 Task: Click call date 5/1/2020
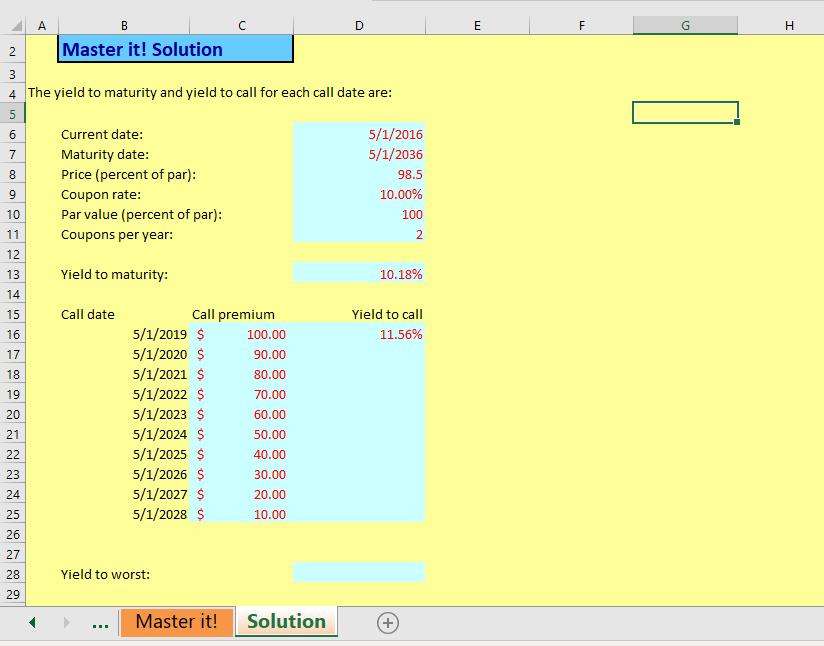[160, 354]
